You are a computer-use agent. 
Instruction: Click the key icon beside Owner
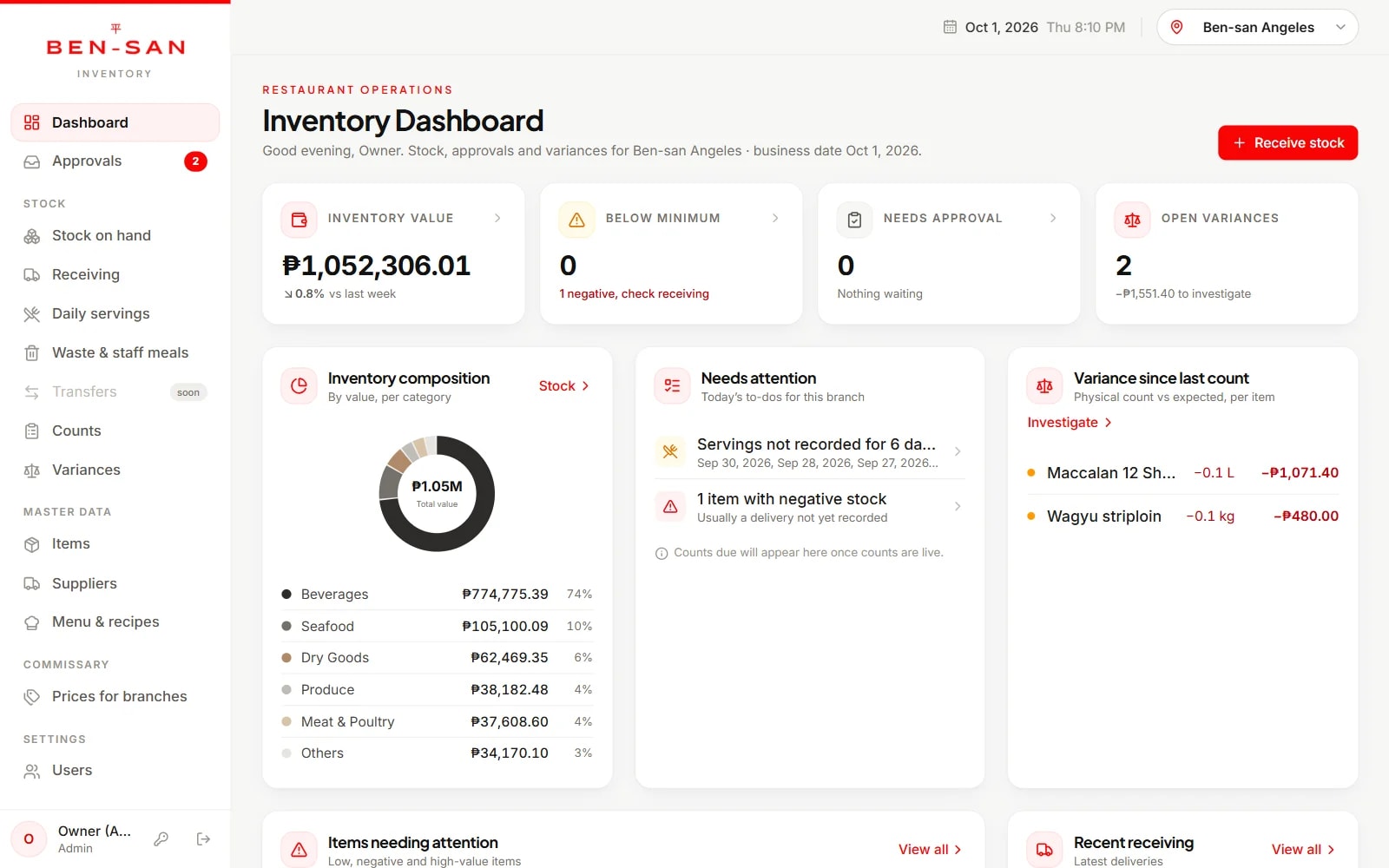click(x=161, y=839)
